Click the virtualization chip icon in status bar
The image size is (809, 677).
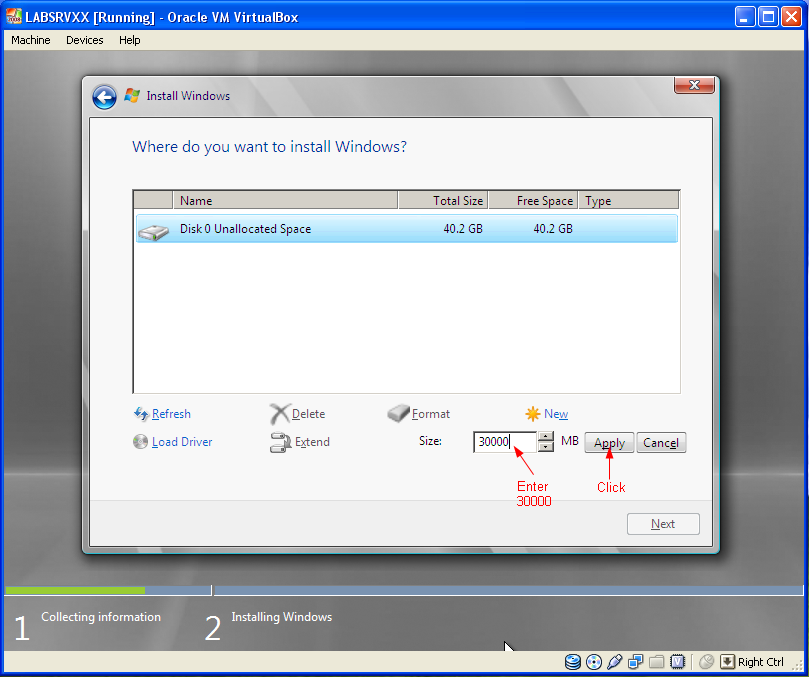tap(677, 662)
